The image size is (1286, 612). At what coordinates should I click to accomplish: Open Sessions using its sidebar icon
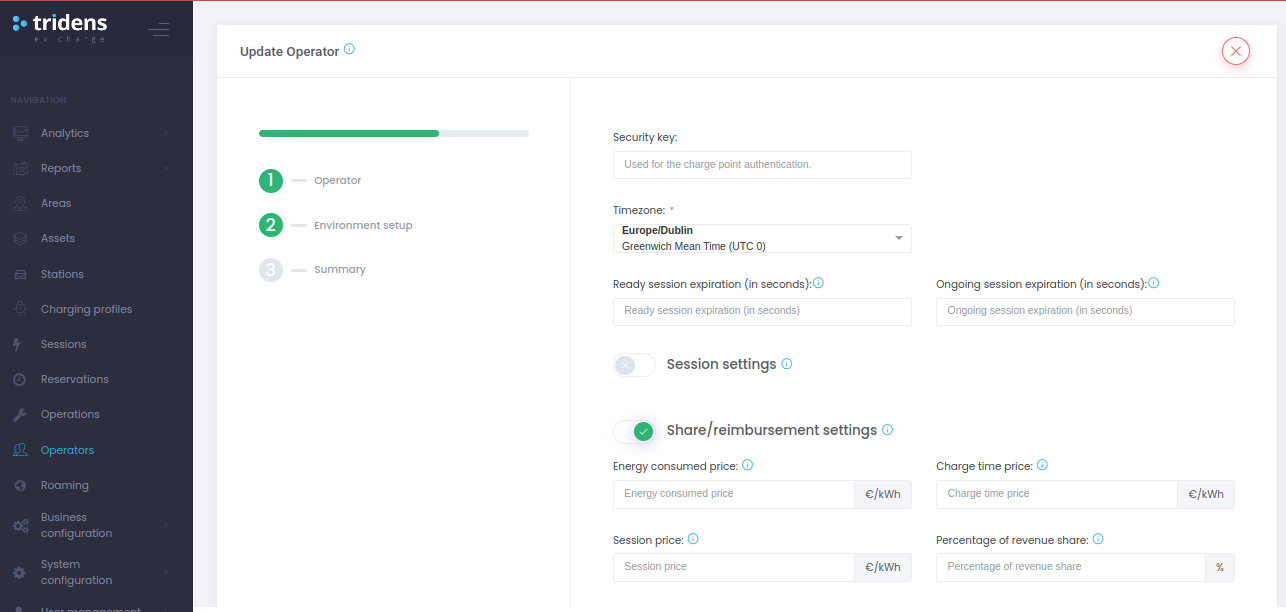(x=20, y=343)
